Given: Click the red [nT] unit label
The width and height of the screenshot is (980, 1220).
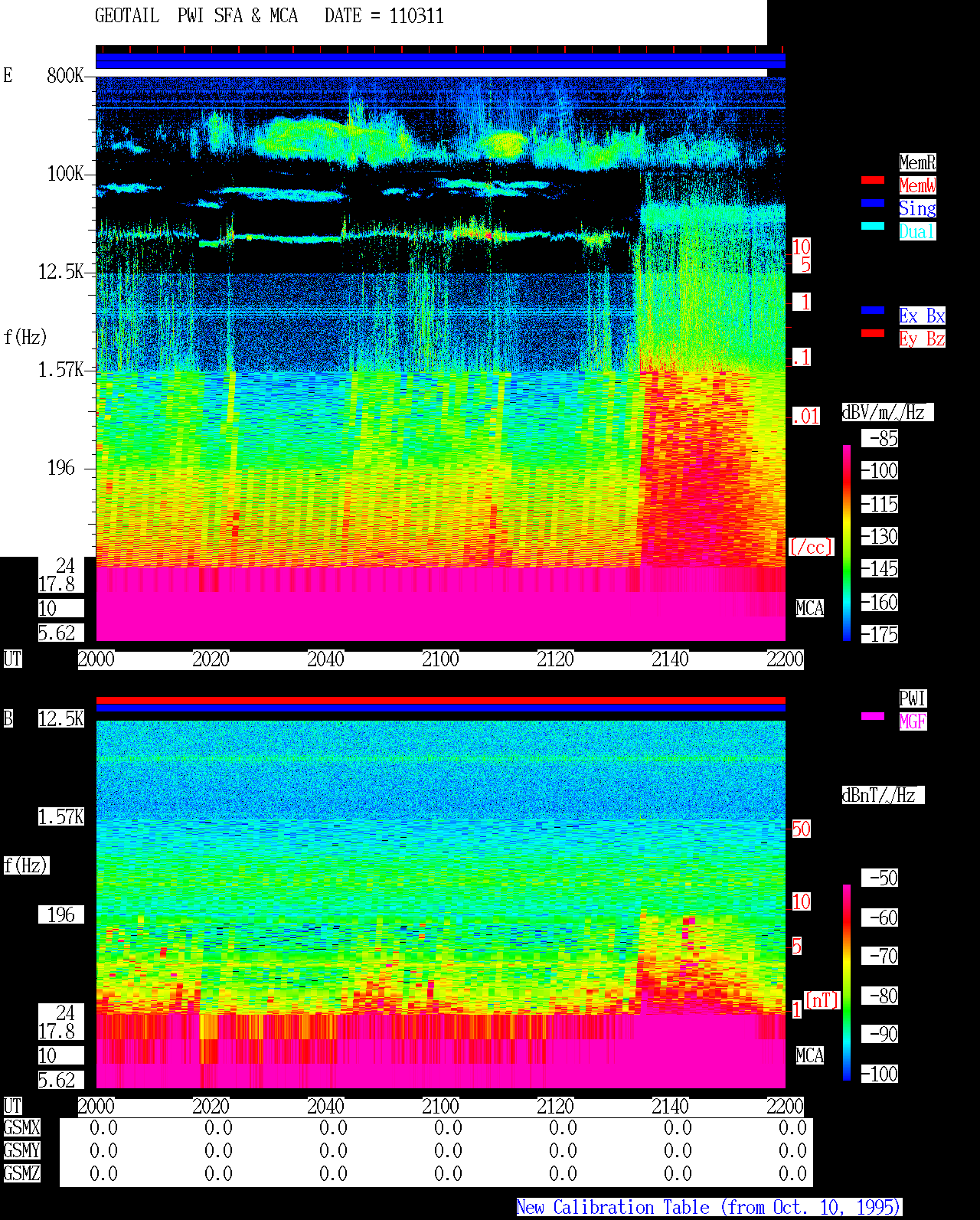Looking at the screenshot, I should tap(822, 1000).
